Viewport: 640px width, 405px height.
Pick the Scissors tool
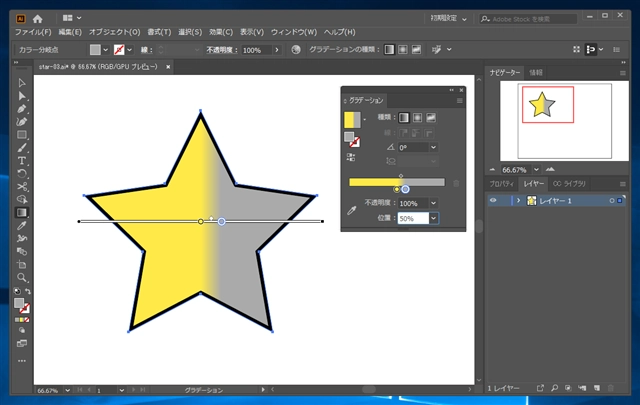point(22,187)
